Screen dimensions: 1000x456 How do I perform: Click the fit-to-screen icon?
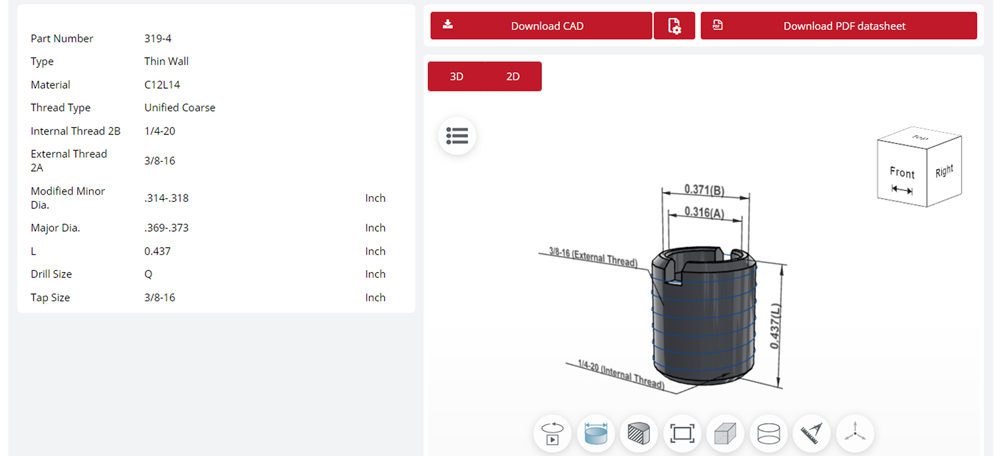click(682, 433)
